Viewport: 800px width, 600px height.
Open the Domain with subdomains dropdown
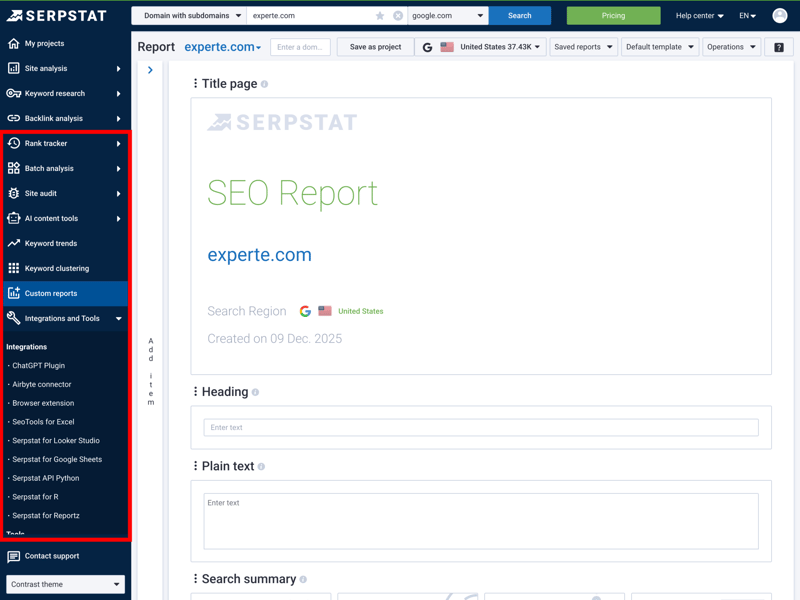pos(192,16)
